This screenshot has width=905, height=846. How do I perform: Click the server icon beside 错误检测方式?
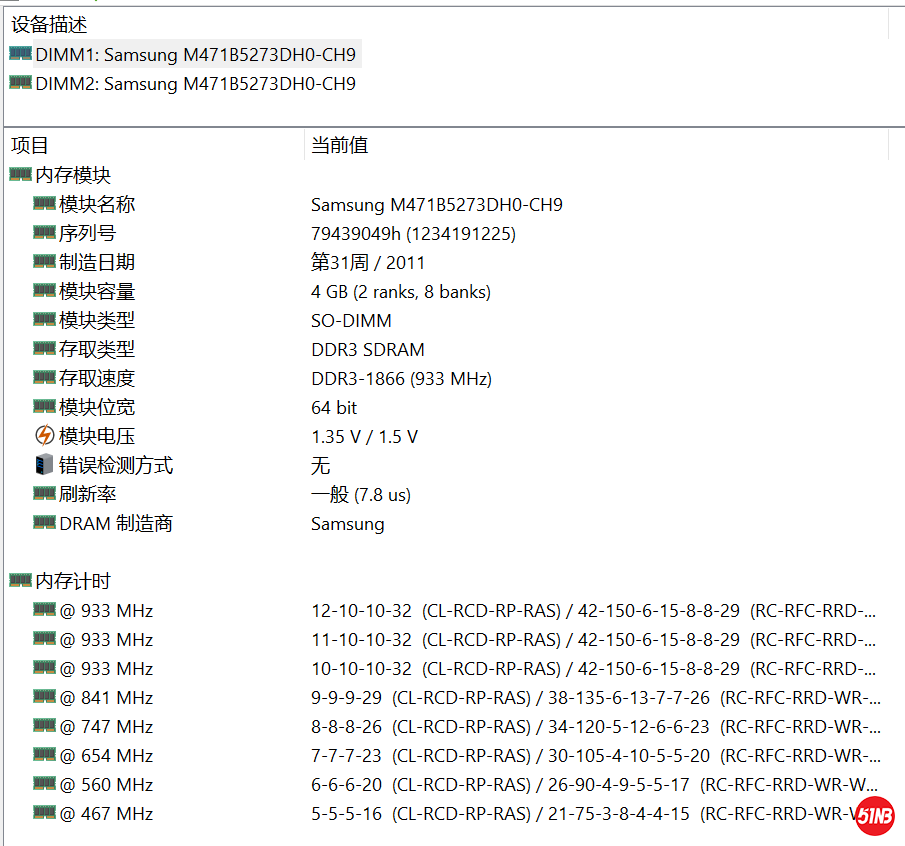coord(43,465)
